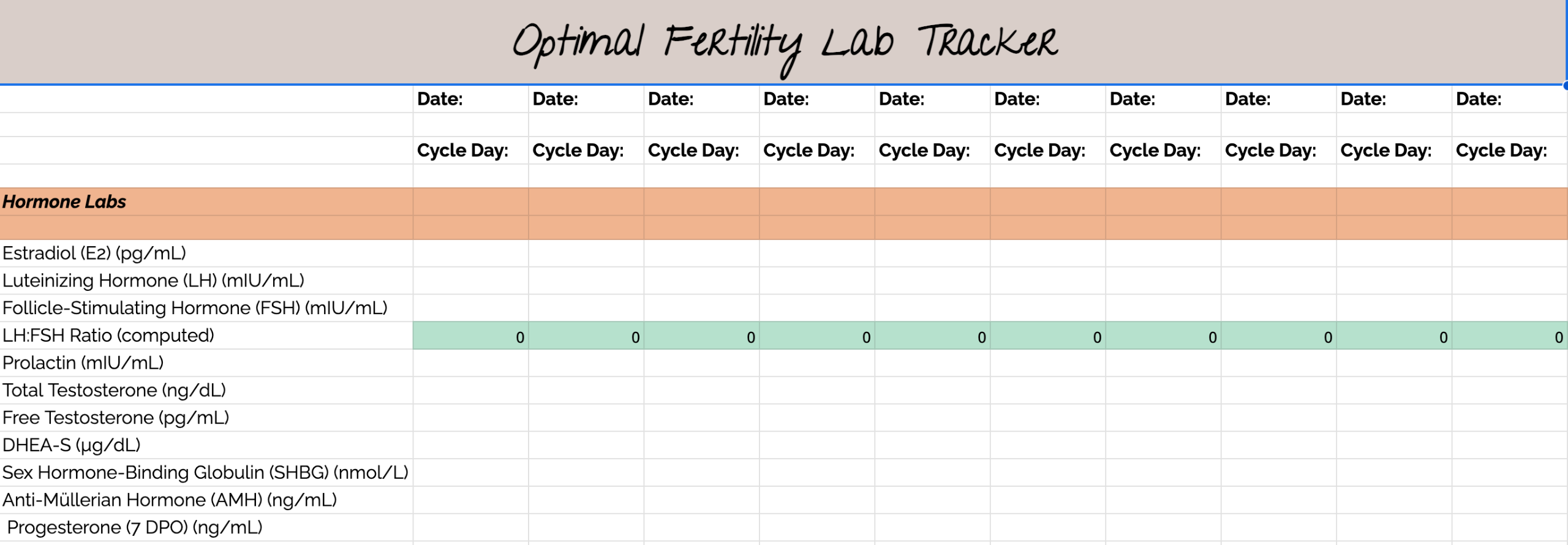Select the Anti-Müllerian Hormone (AMH) label cell
This screenshot has width=1568, height=545.
(x=206, y=500)
